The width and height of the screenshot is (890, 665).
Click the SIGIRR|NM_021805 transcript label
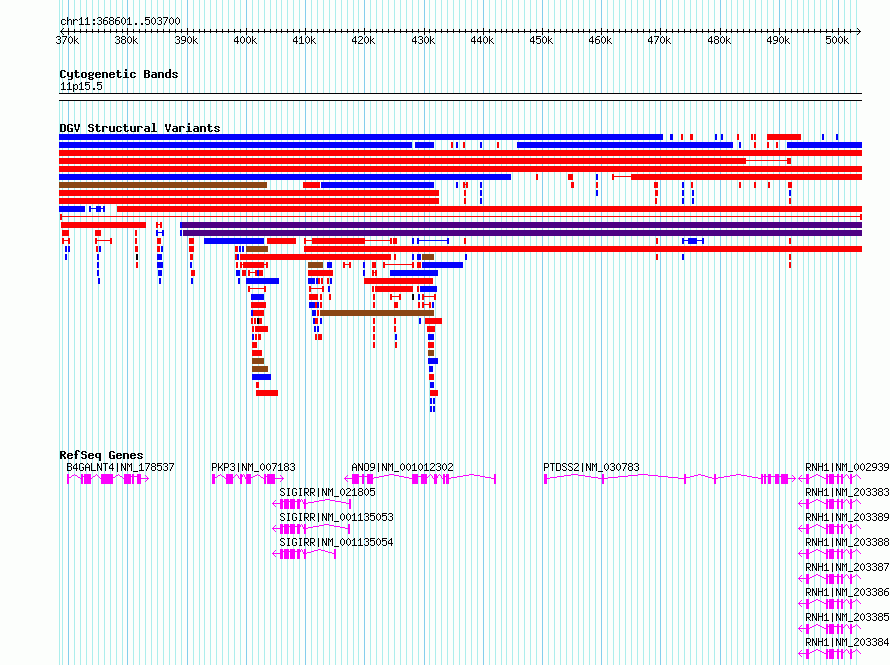(x=328, y=492)
